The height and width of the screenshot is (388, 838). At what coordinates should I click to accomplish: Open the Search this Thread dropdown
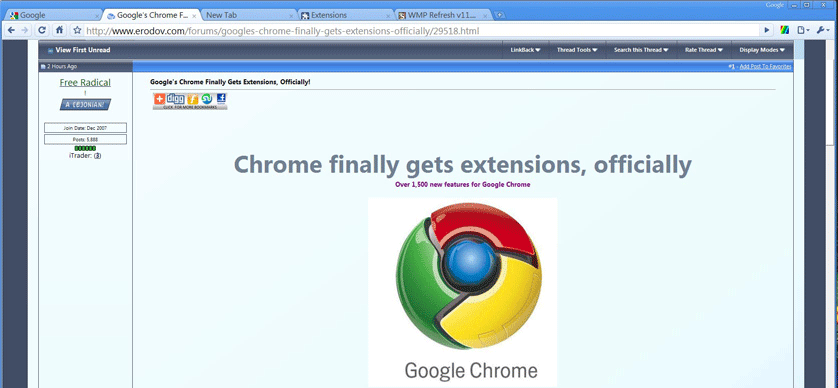tap(641, 50)
